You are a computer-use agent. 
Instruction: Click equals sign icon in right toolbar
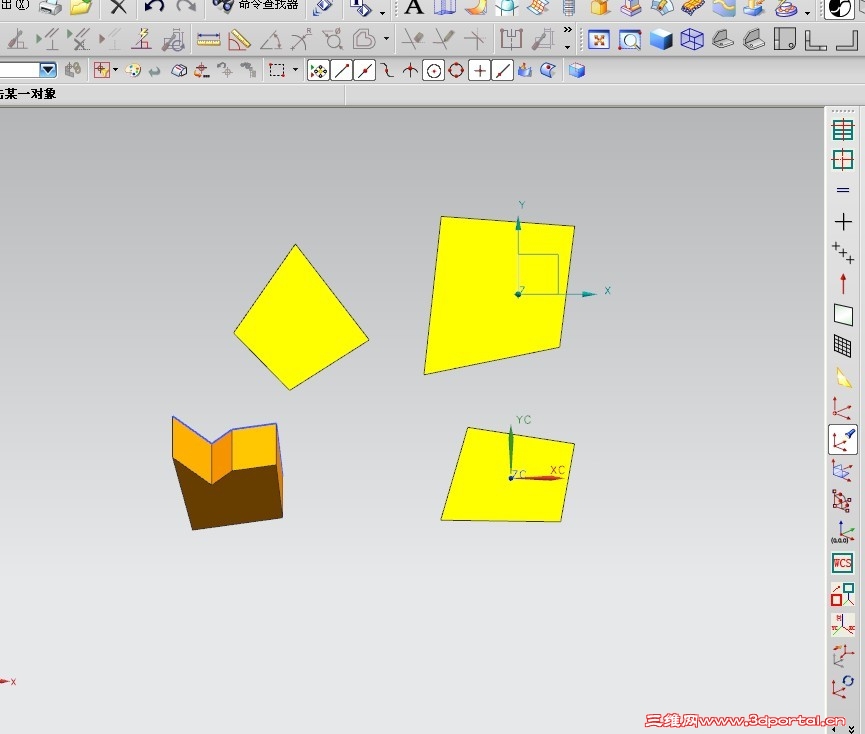tap(843, 190)
